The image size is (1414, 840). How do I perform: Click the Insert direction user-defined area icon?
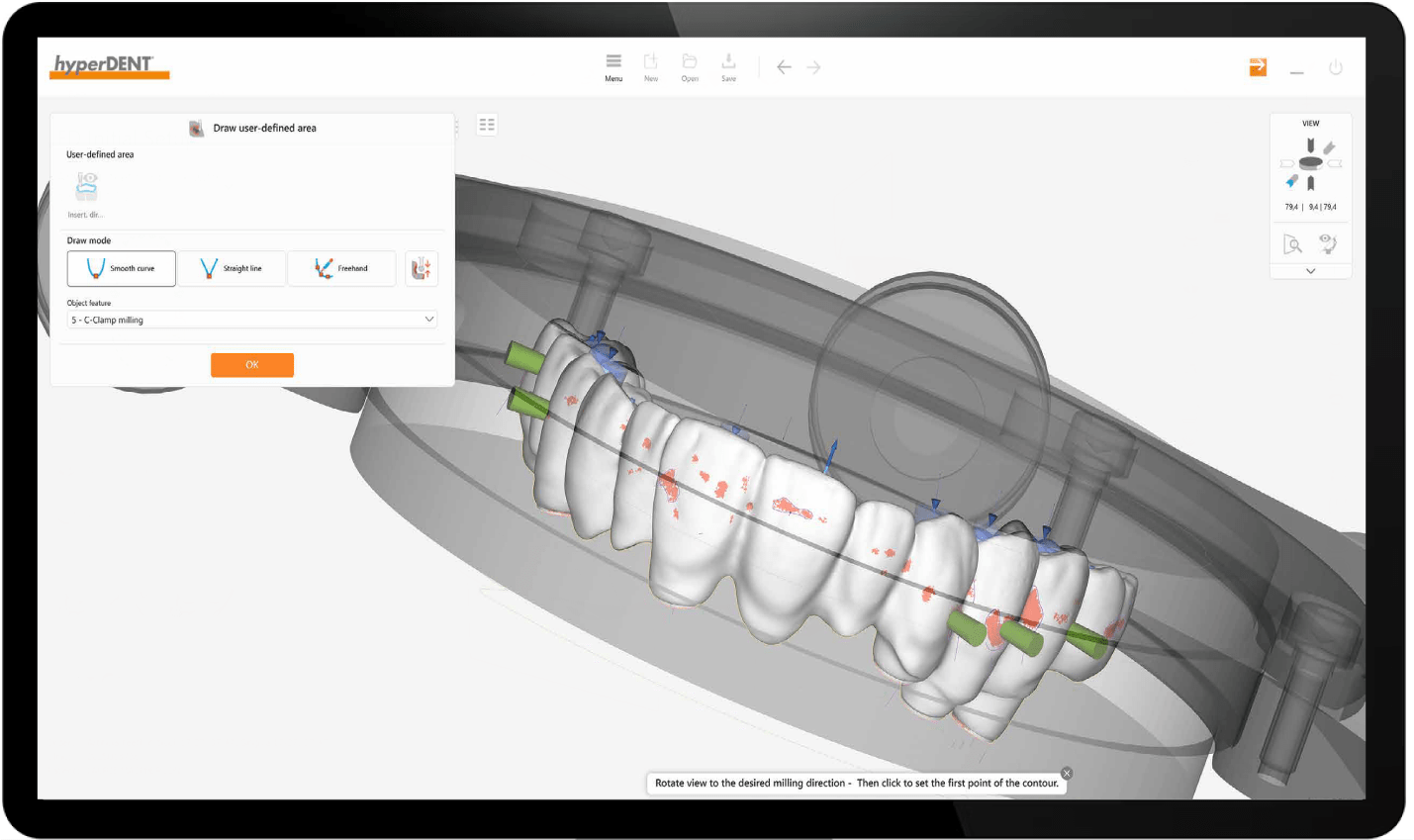(x=87, y=187)
